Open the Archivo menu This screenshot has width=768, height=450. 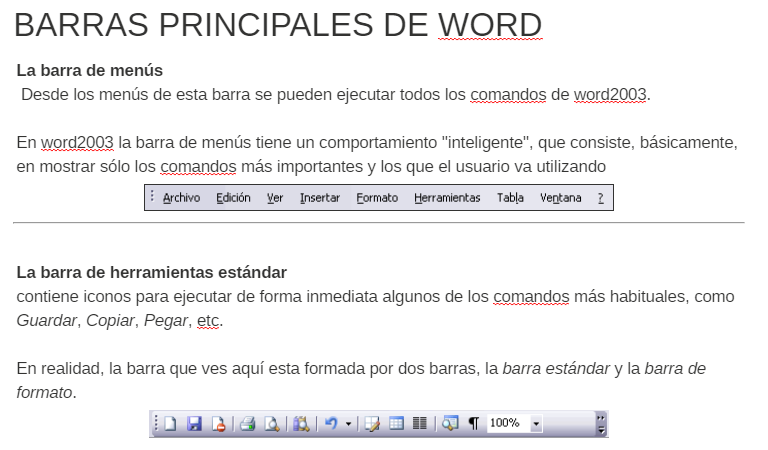[x=181, y=198]
